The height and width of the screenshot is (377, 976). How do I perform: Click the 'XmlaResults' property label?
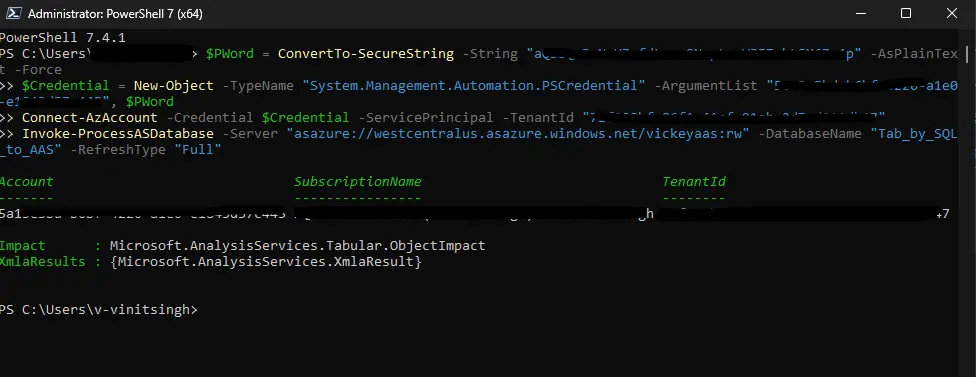click(42, 262)
